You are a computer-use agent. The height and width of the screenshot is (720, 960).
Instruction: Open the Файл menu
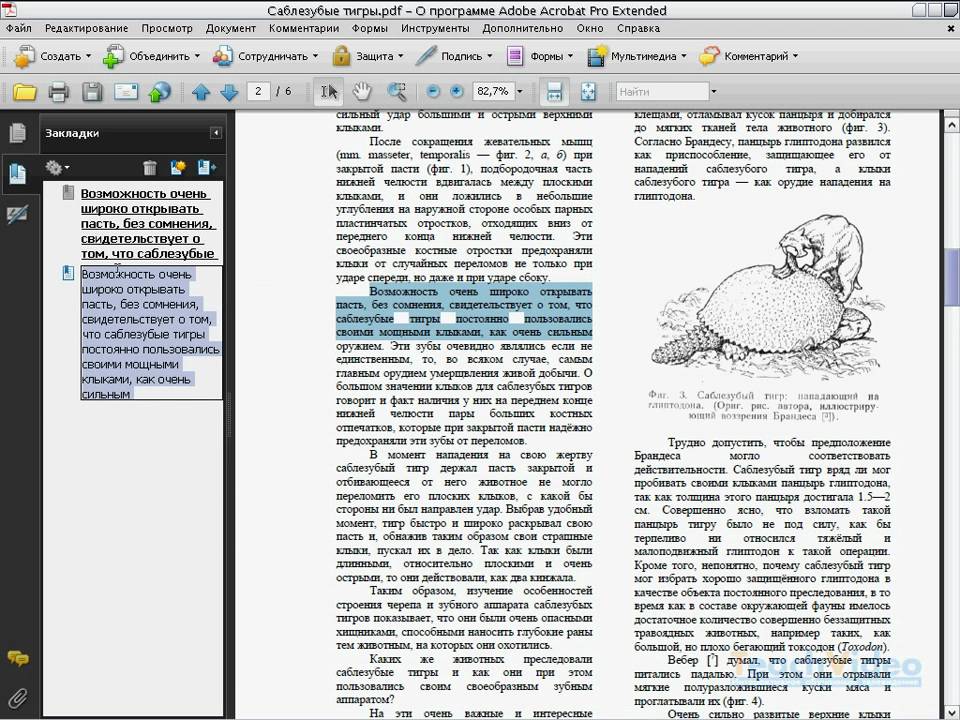[x=18, y=28]
